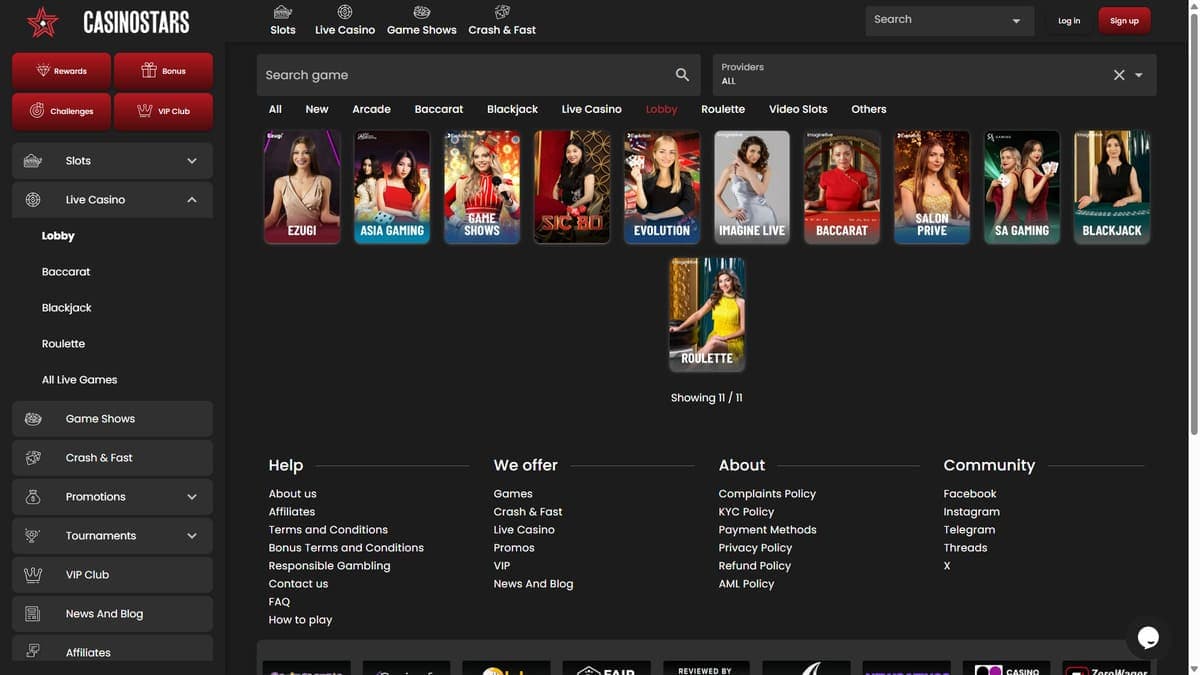
Task: Expand the Promotions sidebar chevron
Action: tap(192, 497)
